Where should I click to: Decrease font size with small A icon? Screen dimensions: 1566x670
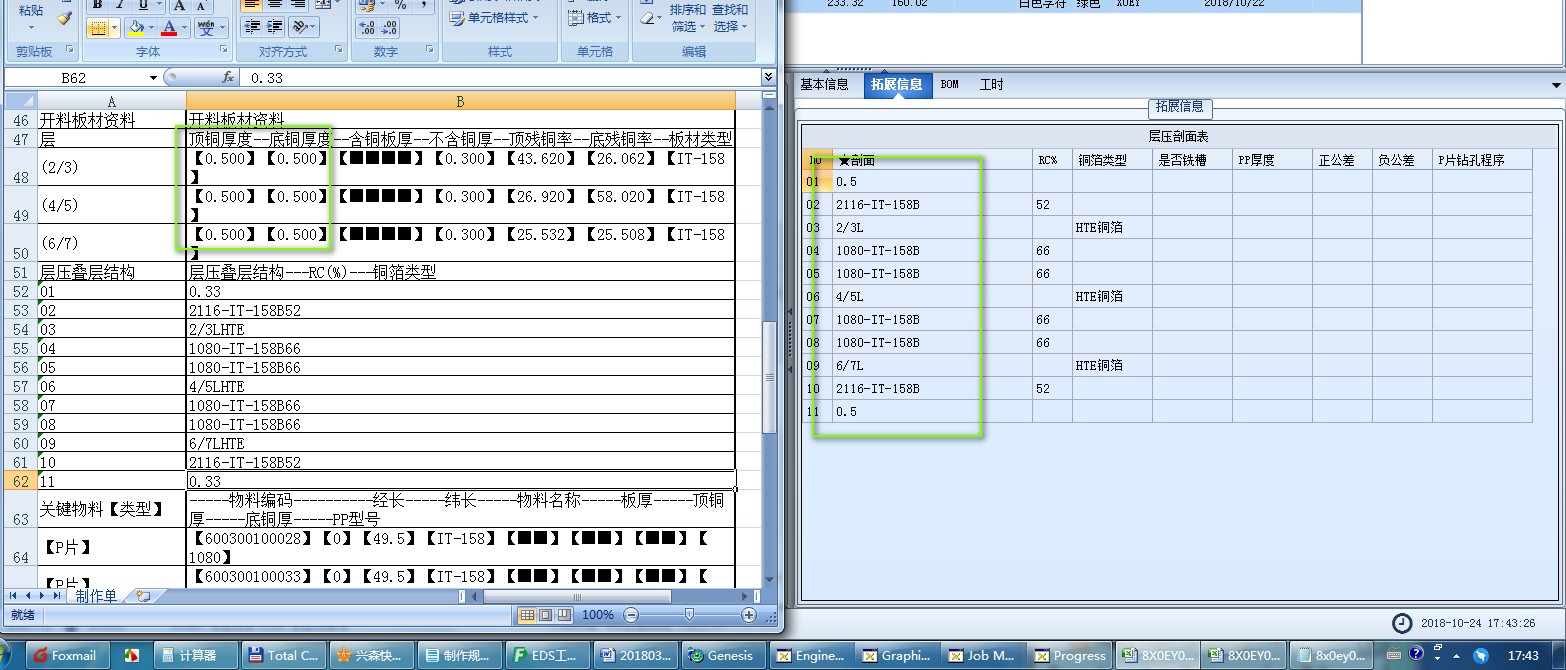[203, 5]
